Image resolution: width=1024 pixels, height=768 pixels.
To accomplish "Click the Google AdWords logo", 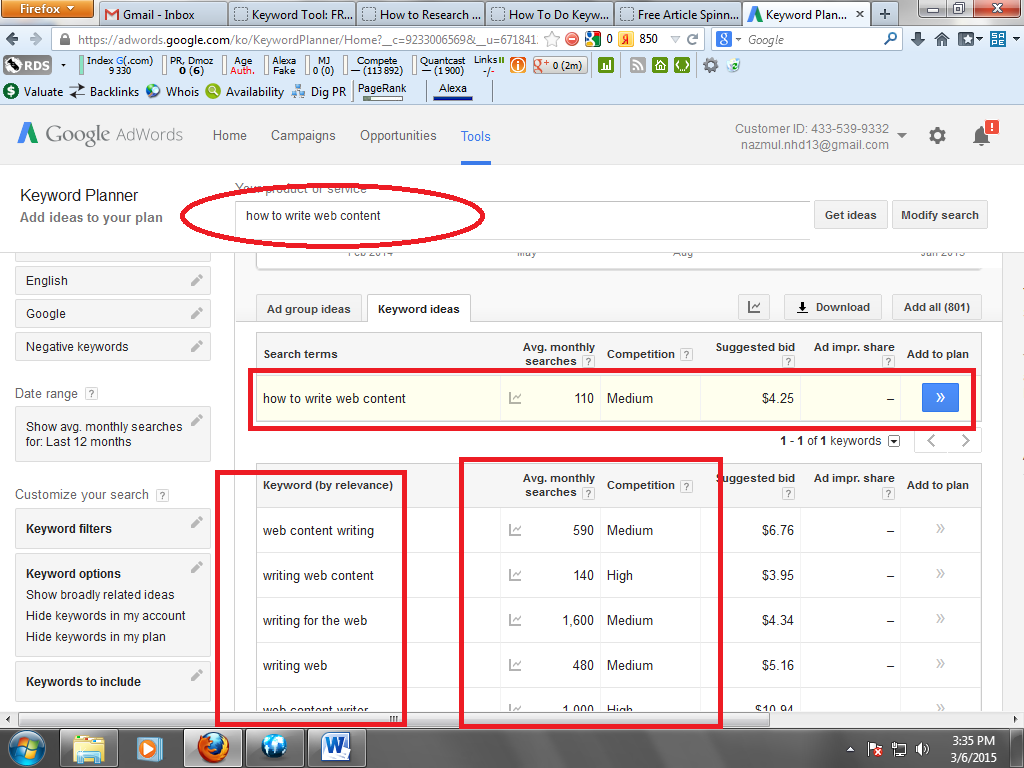I will click(x=100, y=134).
